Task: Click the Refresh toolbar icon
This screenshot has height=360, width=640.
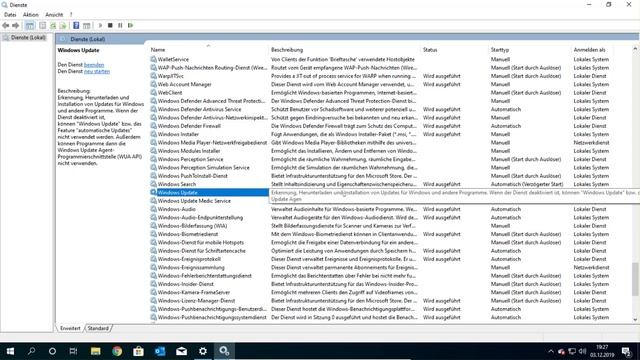Action: coord(53,25)
